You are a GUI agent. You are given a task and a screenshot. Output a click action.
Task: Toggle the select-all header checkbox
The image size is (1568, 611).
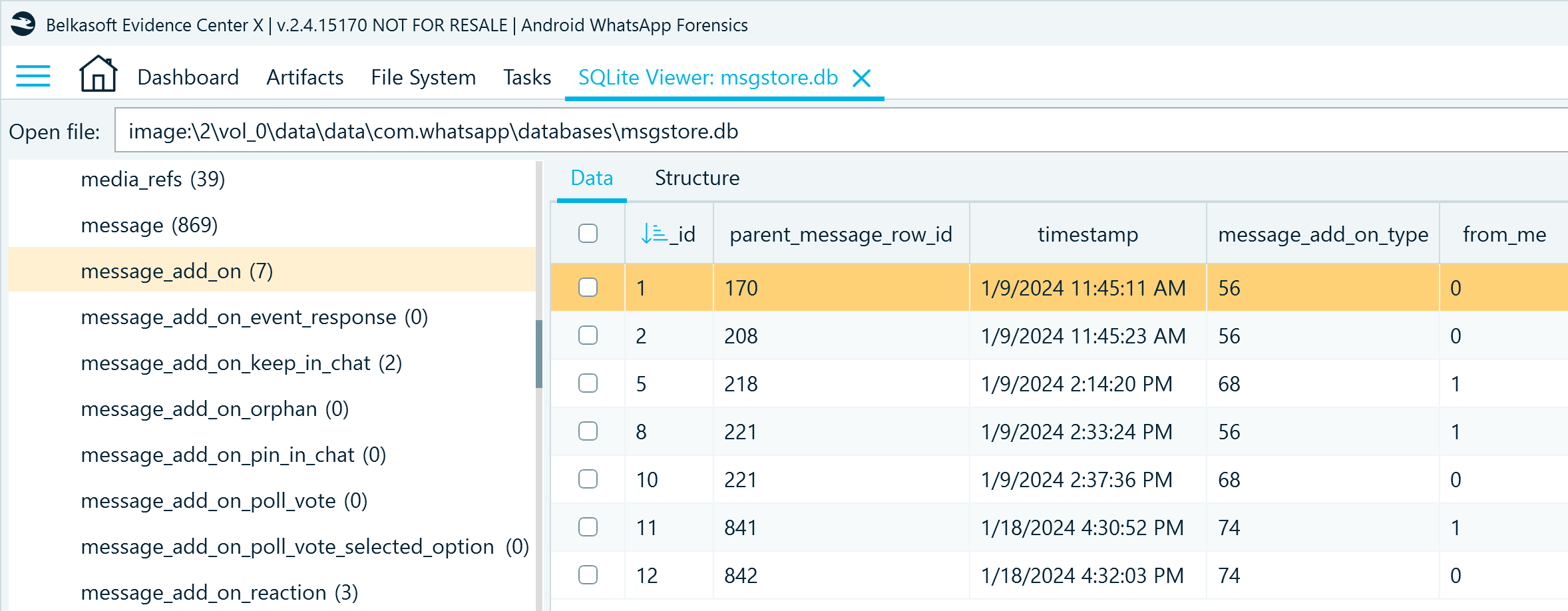point(588,234)
